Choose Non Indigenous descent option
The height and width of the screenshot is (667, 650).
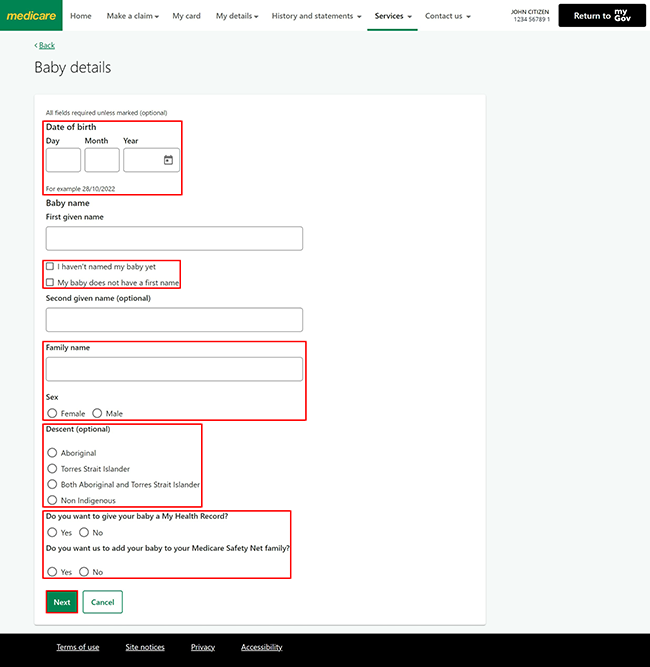(x=52, y=500)
